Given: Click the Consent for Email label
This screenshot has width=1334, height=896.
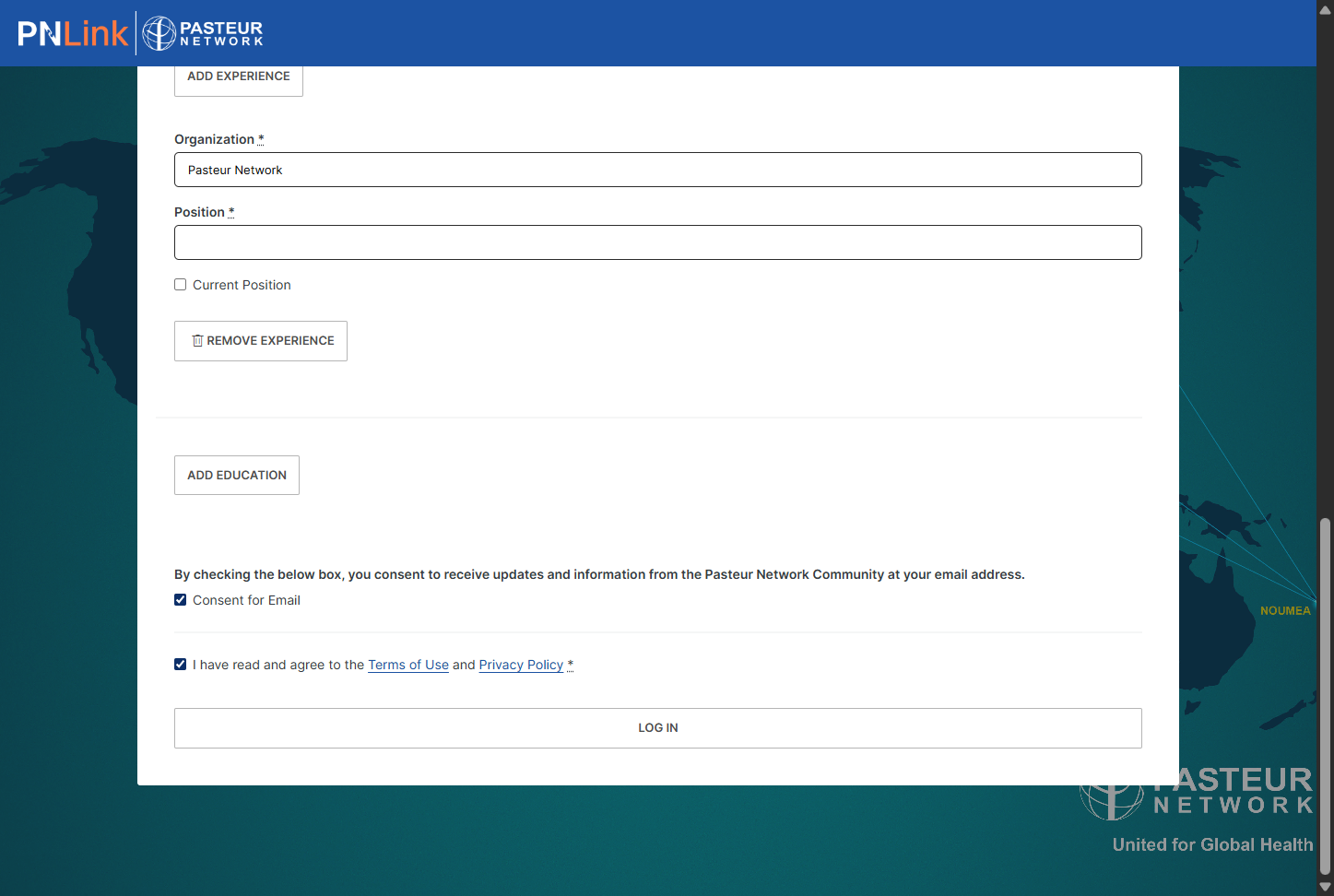Looking at the screenshot, I should tap(246, 600).
